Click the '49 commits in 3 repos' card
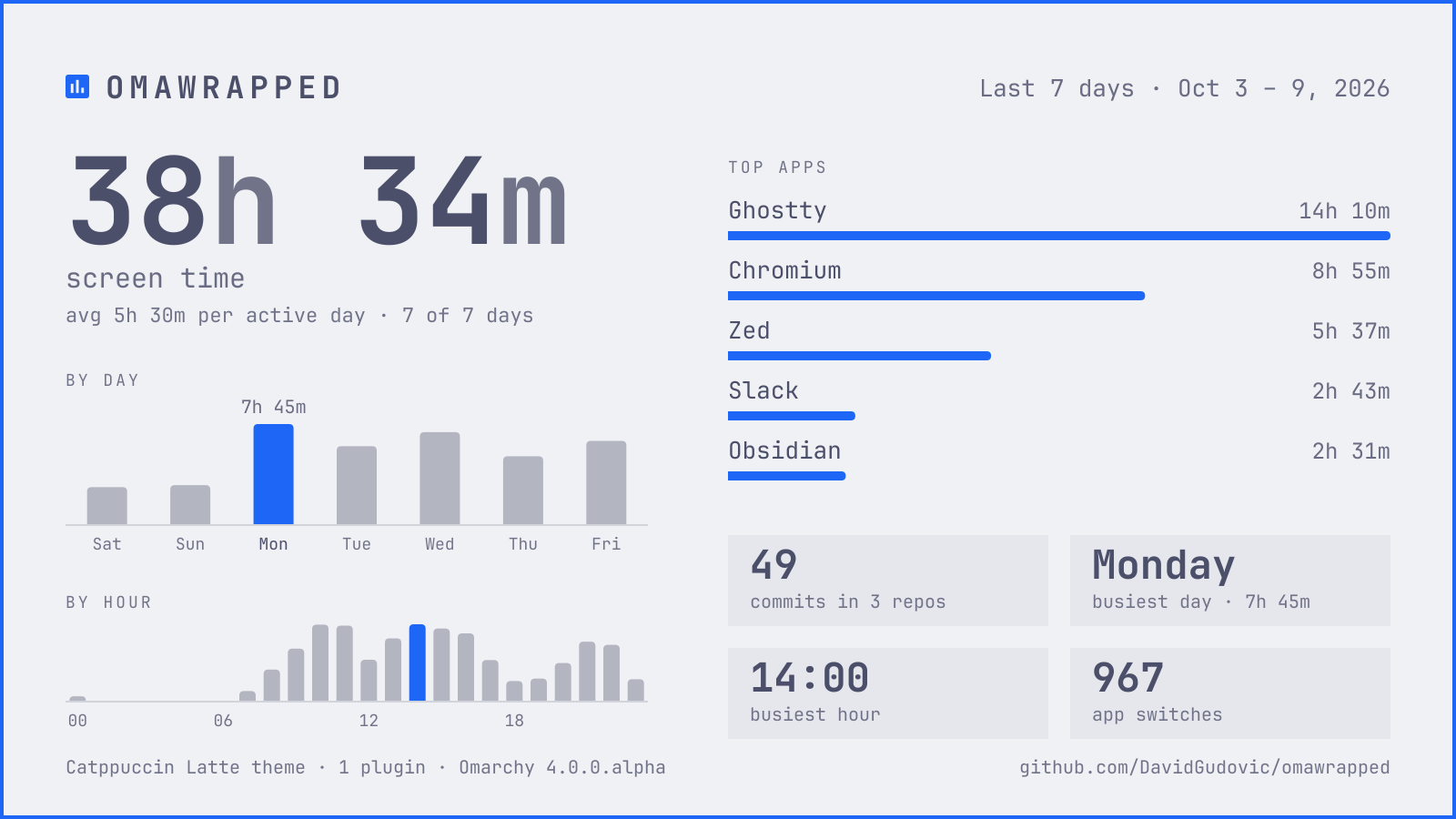The width and height of the screenshot is (1456, 819). tap(888, 581)
